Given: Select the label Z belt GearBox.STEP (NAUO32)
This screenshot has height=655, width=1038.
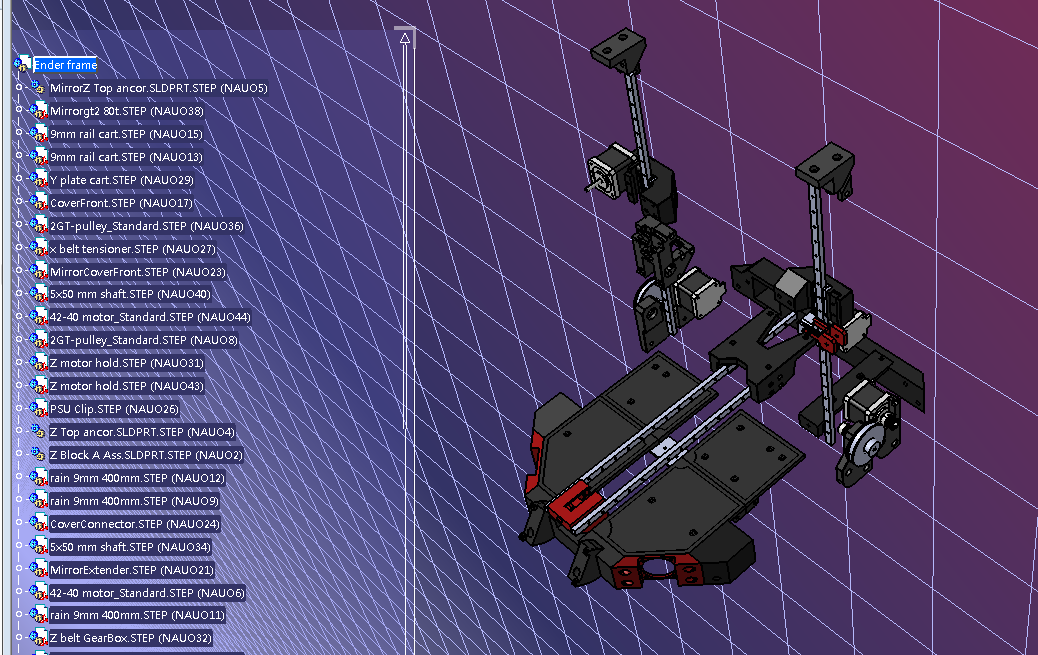Looking at the screenshot, I should pyautogui.click(x=131, y=638).
